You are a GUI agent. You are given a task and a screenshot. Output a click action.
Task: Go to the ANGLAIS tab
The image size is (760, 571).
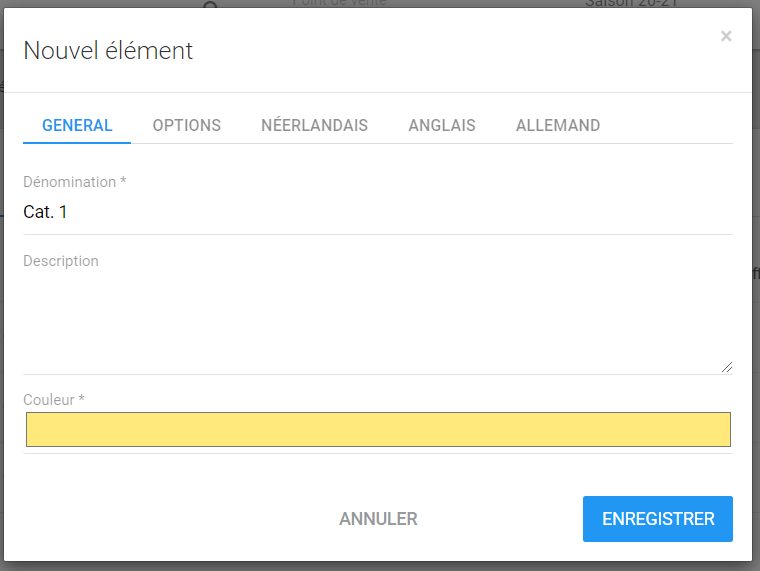coord(442,126)
